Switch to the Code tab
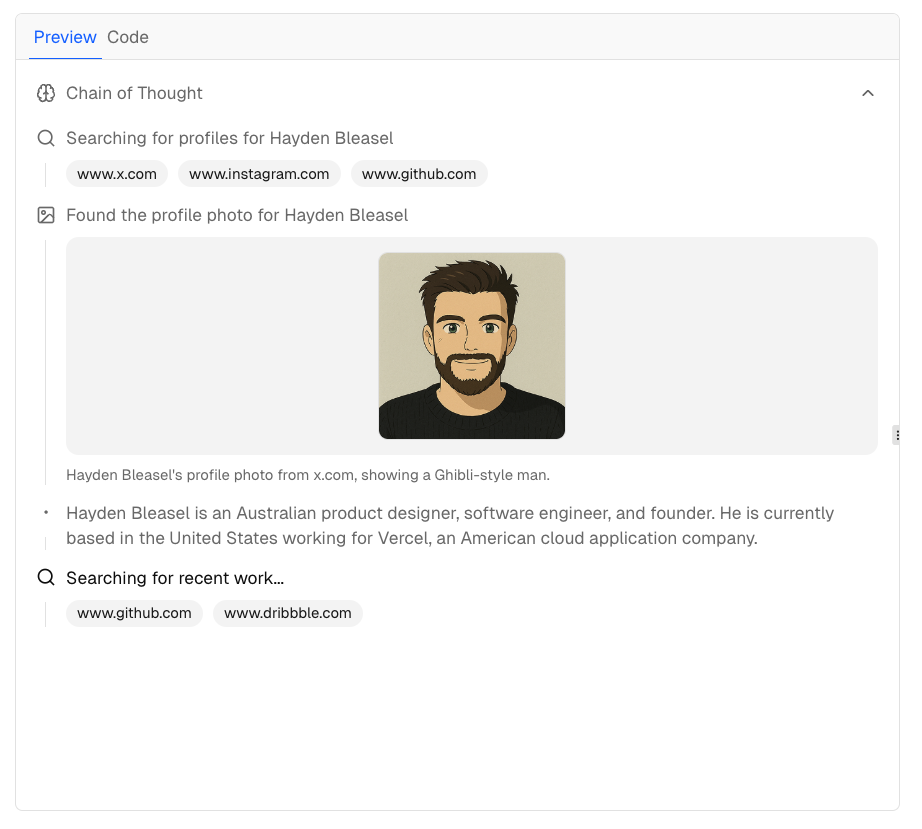Image resolution: width=922 pixels, height=829 pixels. [x=128, y=38]
